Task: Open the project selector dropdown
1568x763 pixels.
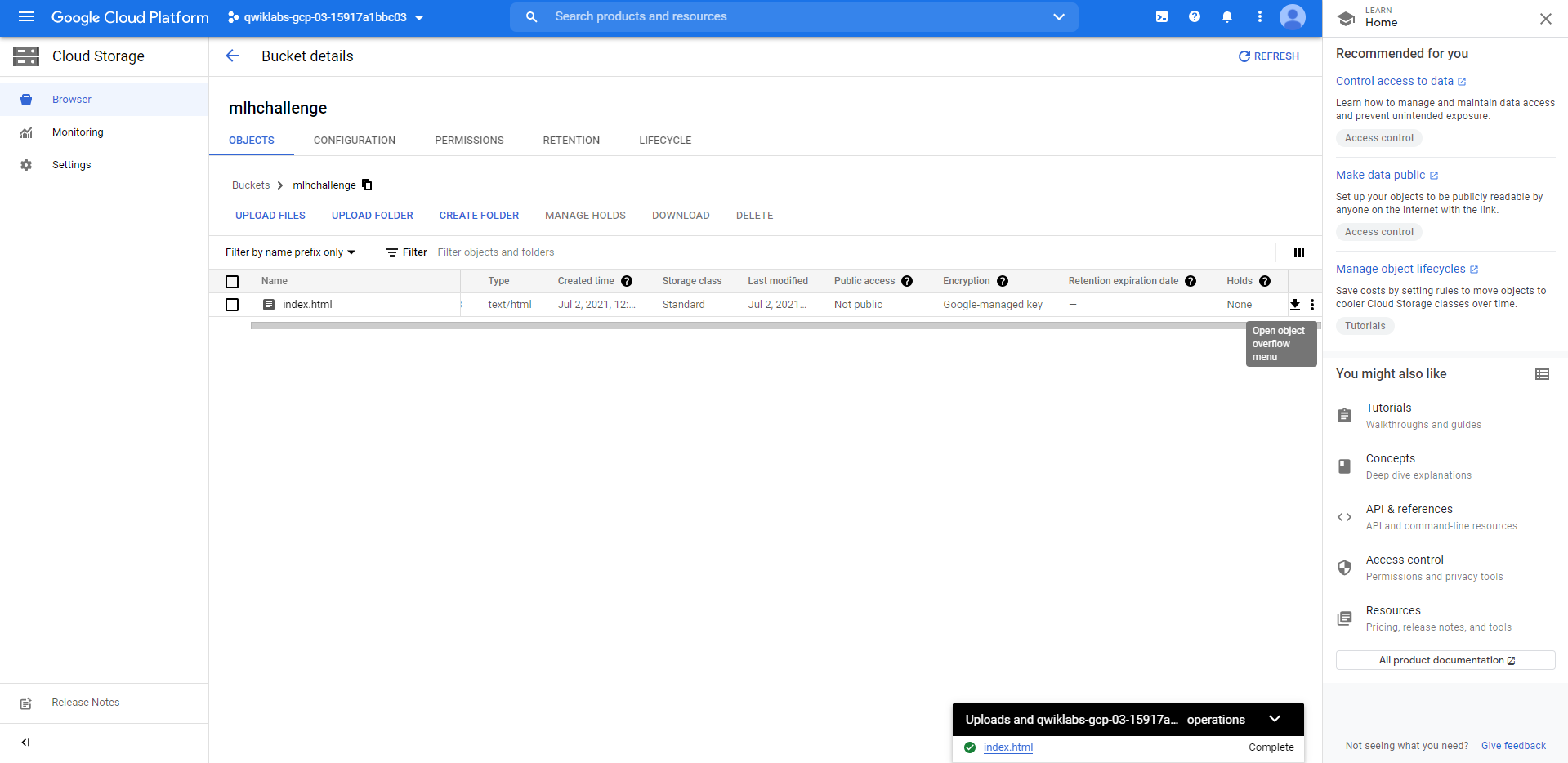Action: (325, 17)
